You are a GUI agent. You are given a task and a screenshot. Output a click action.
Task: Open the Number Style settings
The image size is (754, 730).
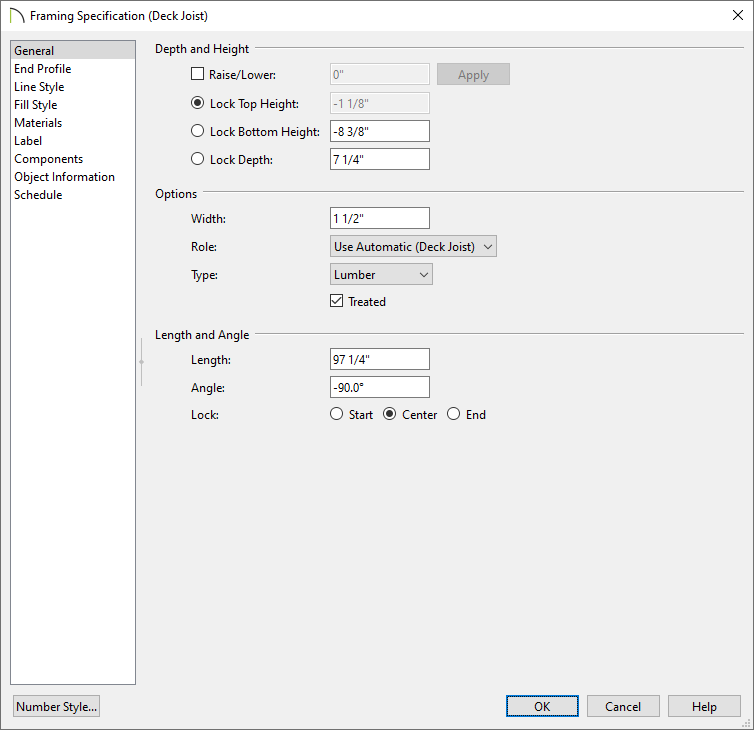(56, 706)
